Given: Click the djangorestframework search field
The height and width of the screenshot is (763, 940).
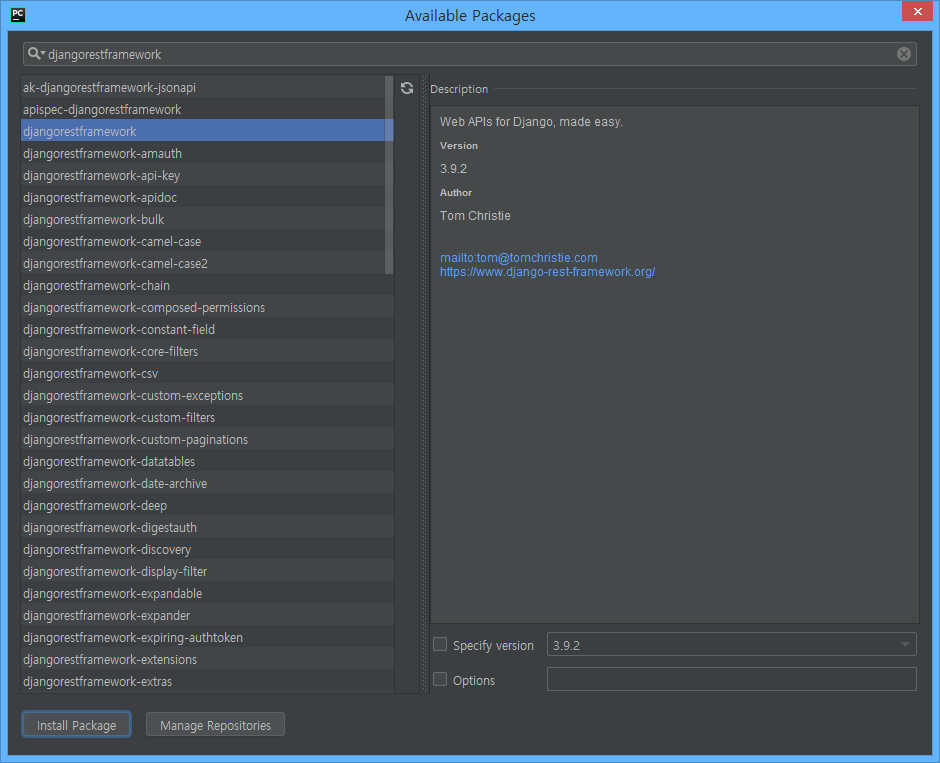Looking at the screenshot, I should point(469,55).
